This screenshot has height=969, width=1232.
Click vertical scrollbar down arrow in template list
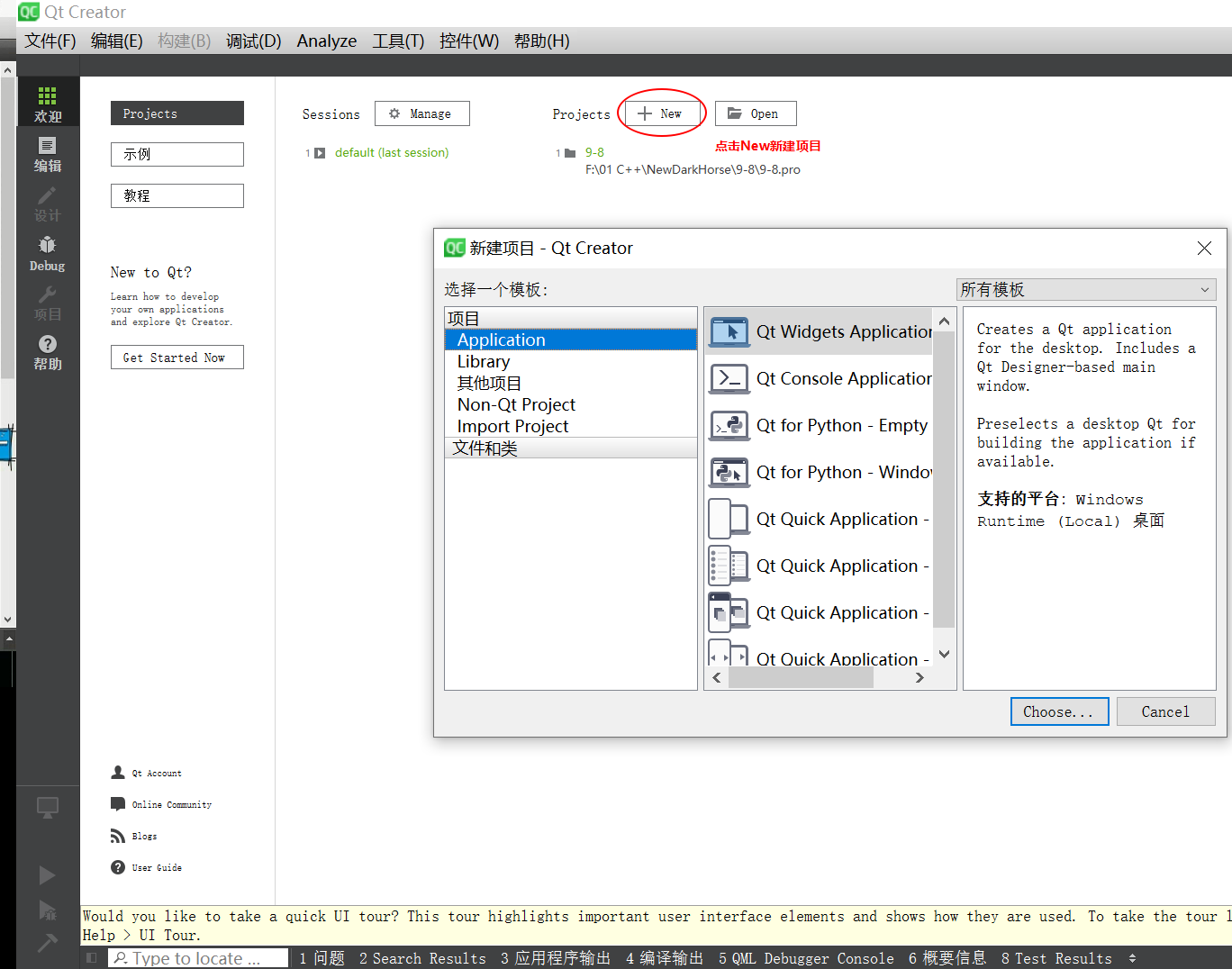click(x=944, y=655)
